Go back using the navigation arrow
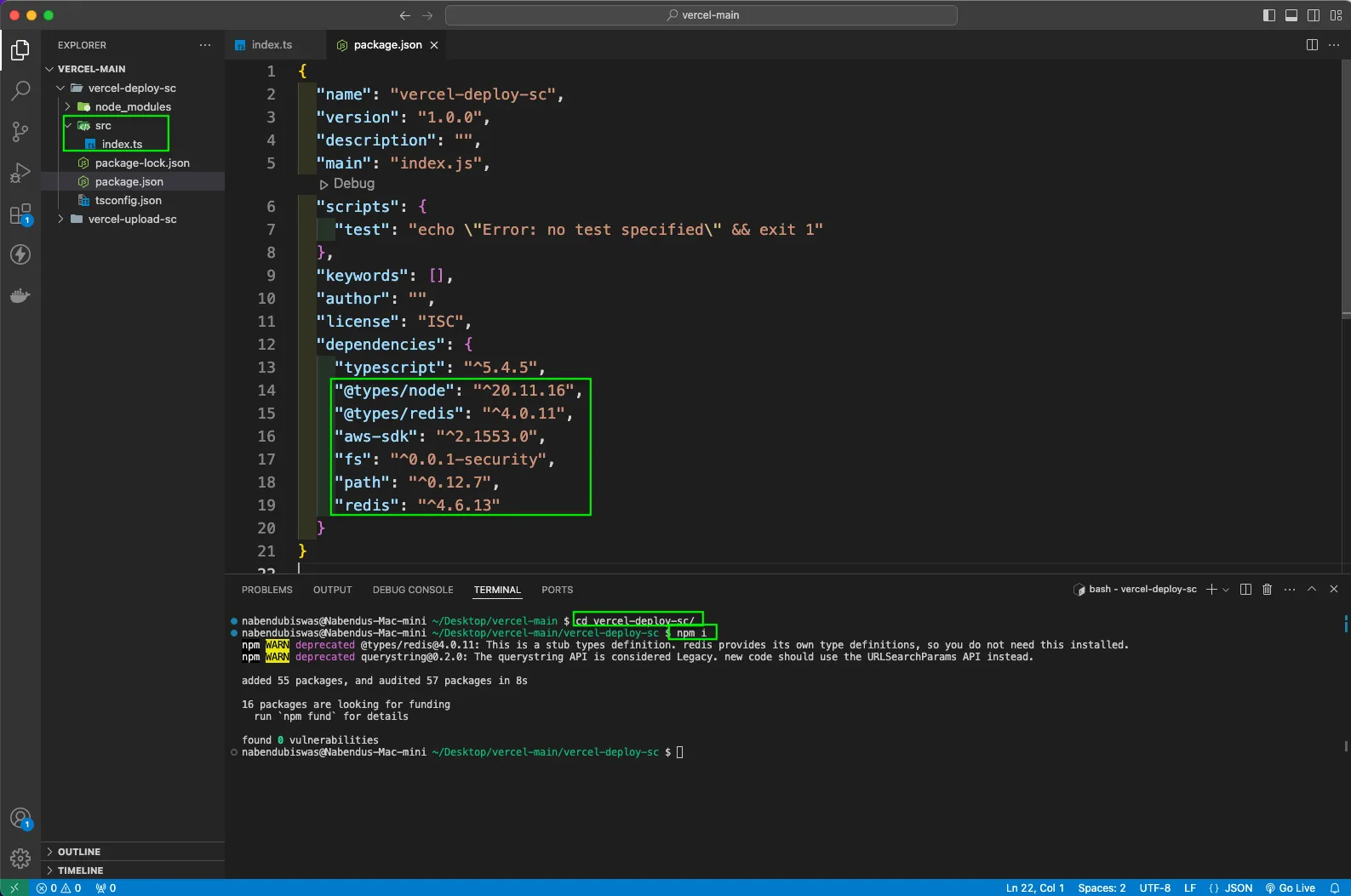 point(405,15)
